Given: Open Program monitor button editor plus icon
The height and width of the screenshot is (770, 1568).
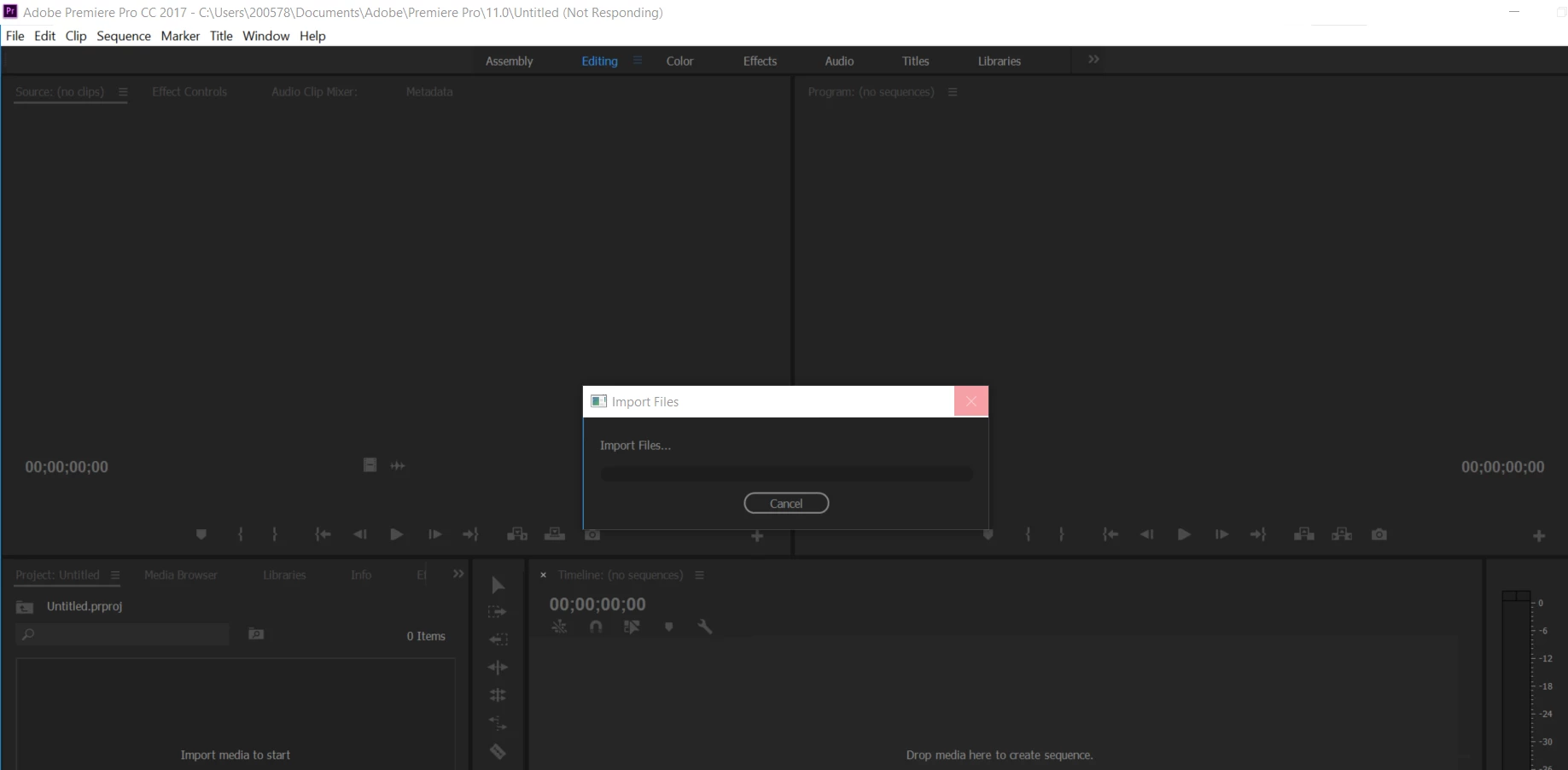Looking at the screenshot, I should point(1539,536).
